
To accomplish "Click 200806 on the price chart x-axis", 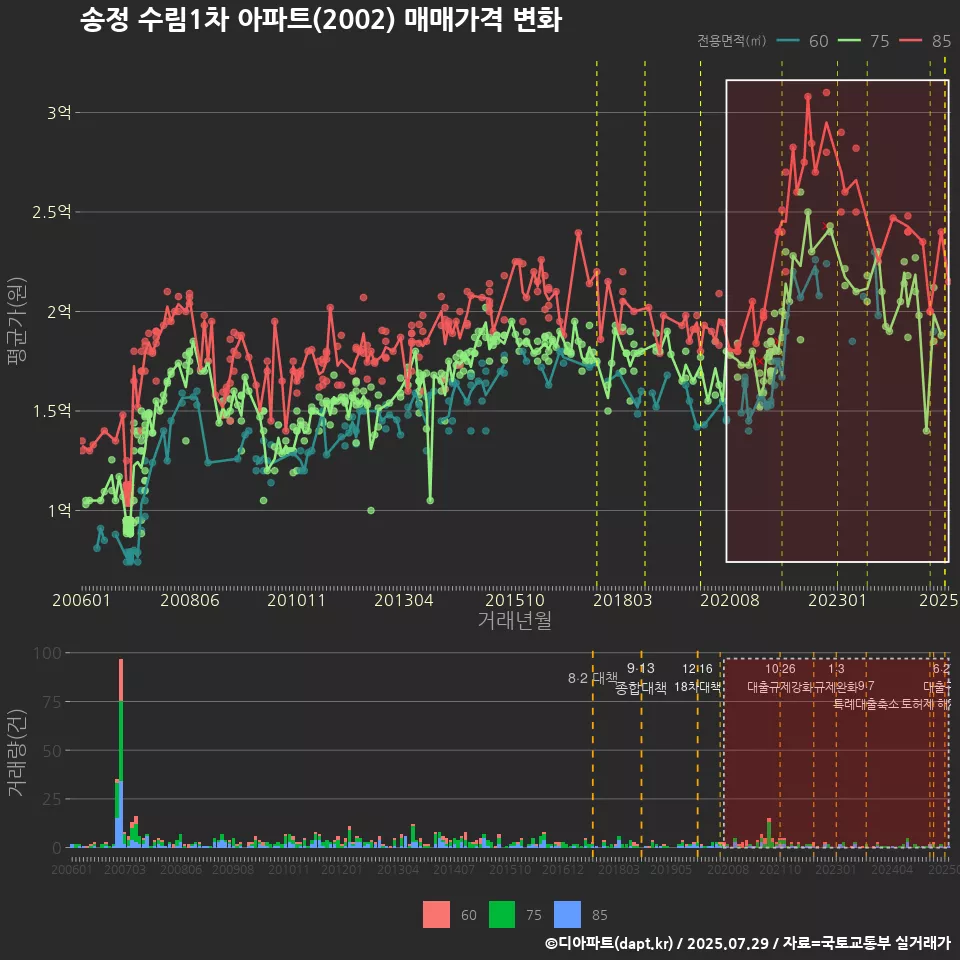I will tap(190, 600).
